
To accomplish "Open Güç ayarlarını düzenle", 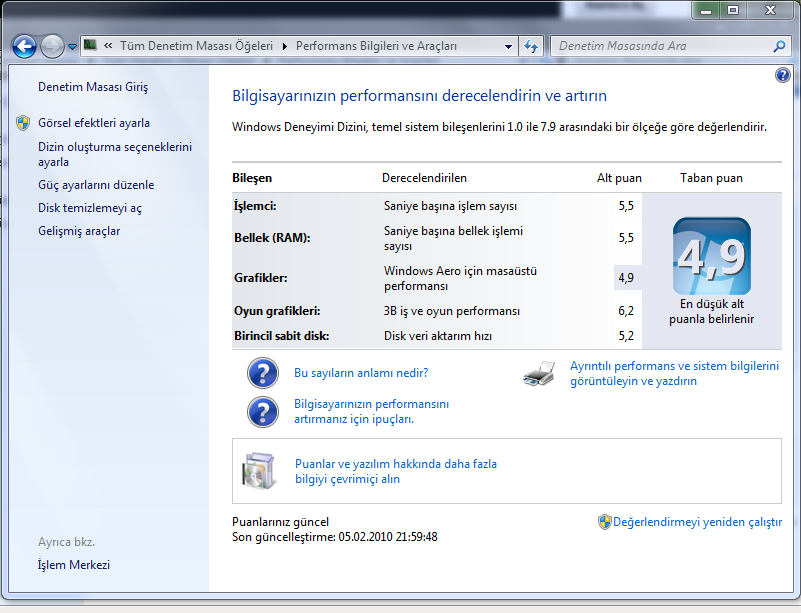I will pyautogui.click(x=96, y=185).
